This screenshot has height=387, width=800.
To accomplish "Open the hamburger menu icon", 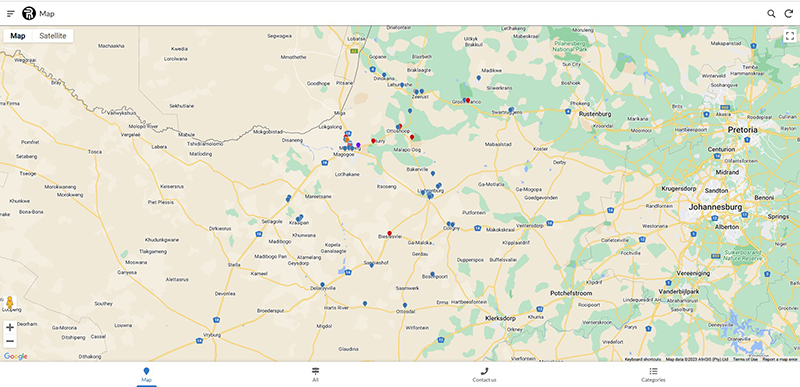I will click(x=11, y=14).
